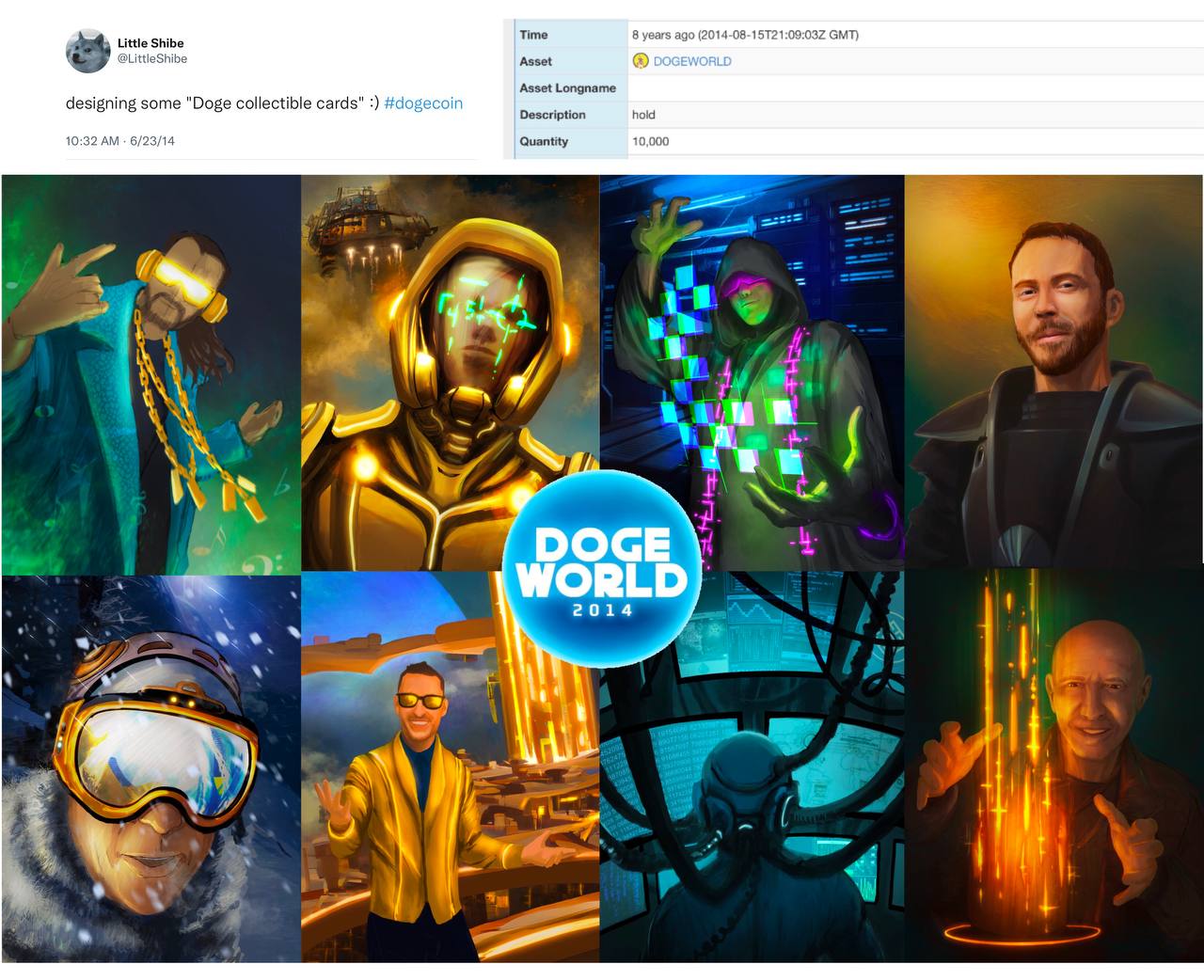Open the DOGEWORLD asset link

pyautogui.click(x=692, y=61)
